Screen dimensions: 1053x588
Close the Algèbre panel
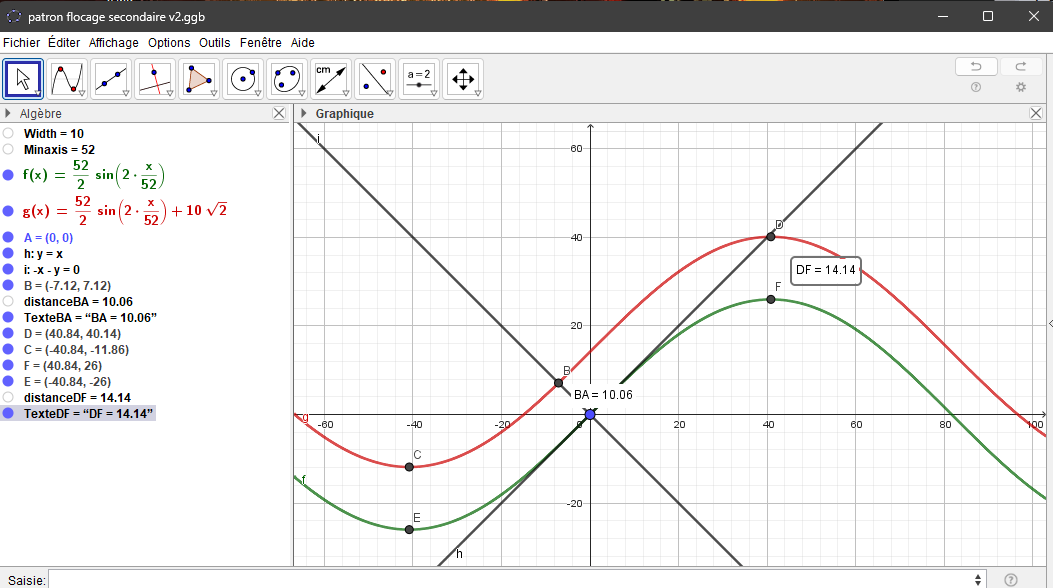pos(279,113)
